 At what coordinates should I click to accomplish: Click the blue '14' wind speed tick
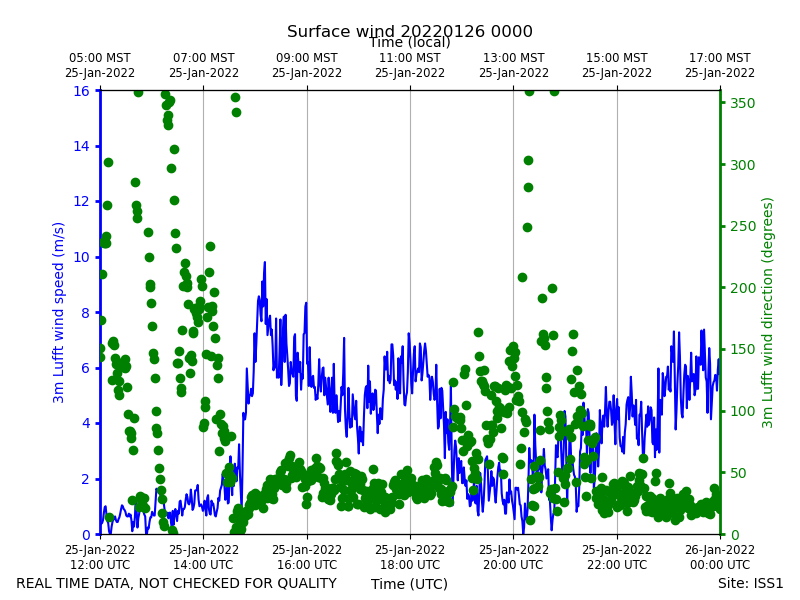[x=81, y=146]
